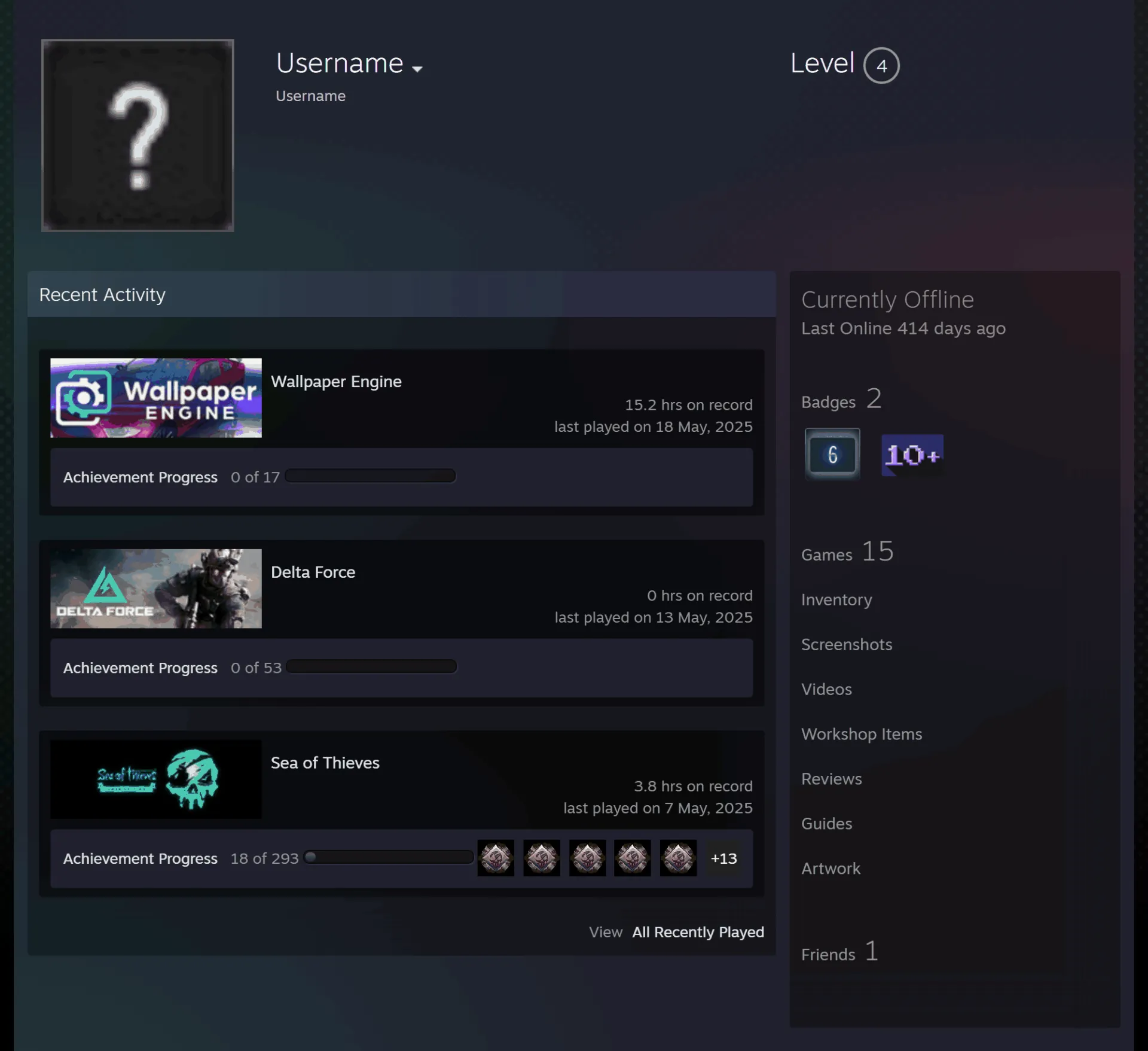The width and height of the screenshot is (1148, 1051).
Task: Click '3.8 hrs on record' text
Action: 694,786
